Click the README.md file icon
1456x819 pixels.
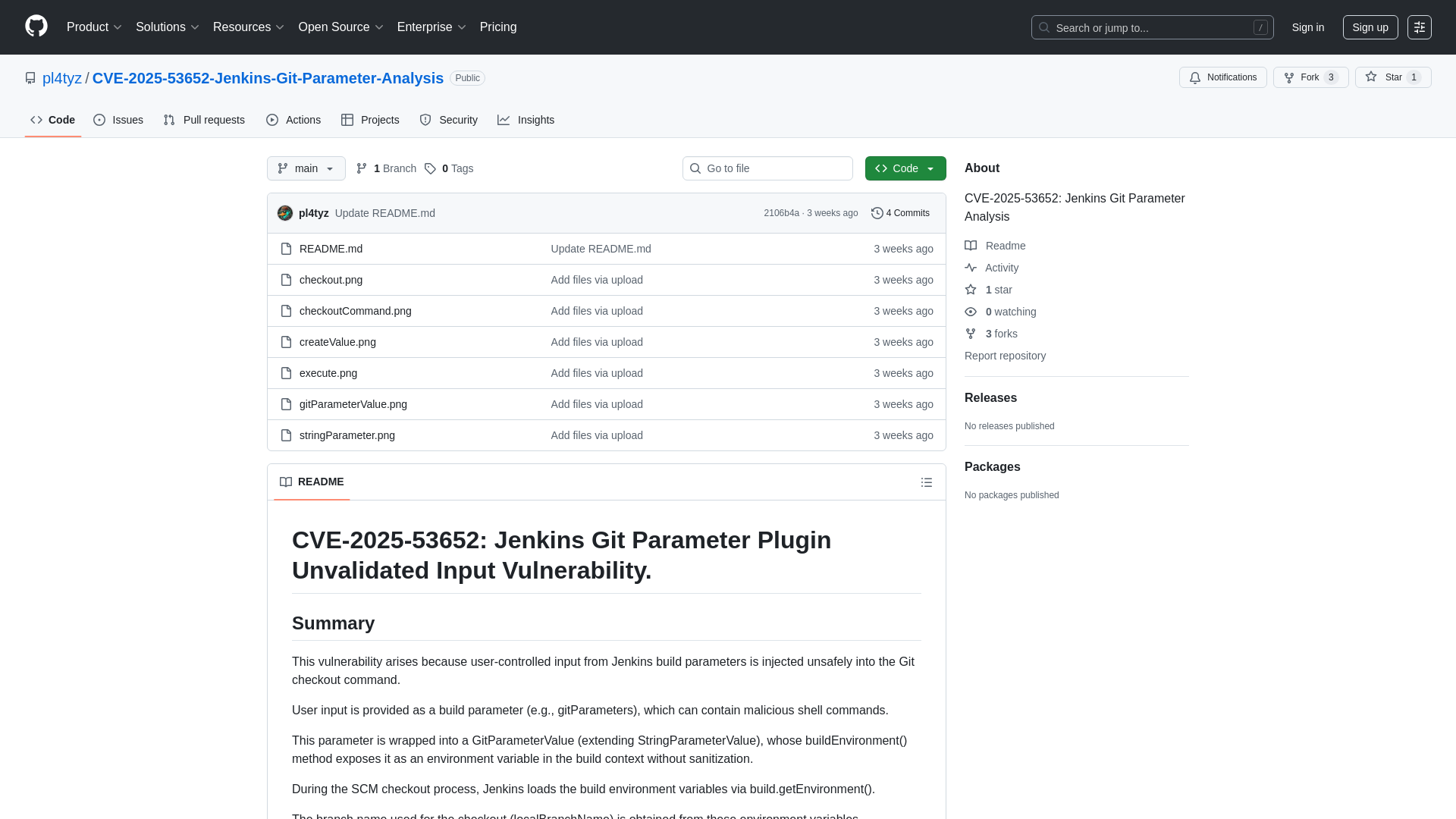point(286,249)
